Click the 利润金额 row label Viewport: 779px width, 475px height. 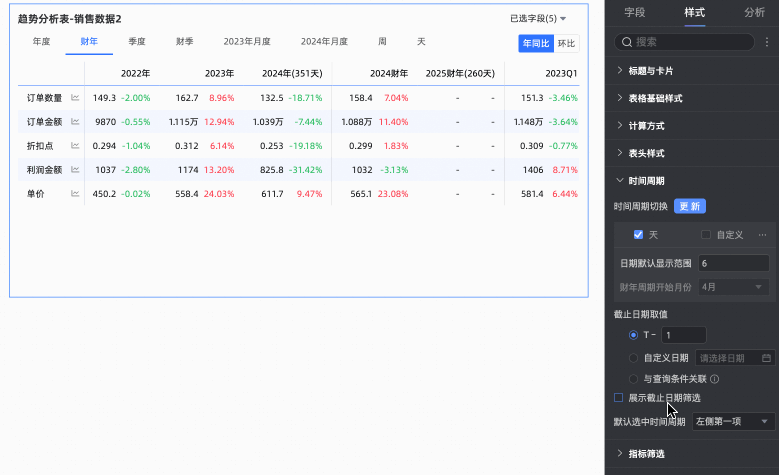44,169
